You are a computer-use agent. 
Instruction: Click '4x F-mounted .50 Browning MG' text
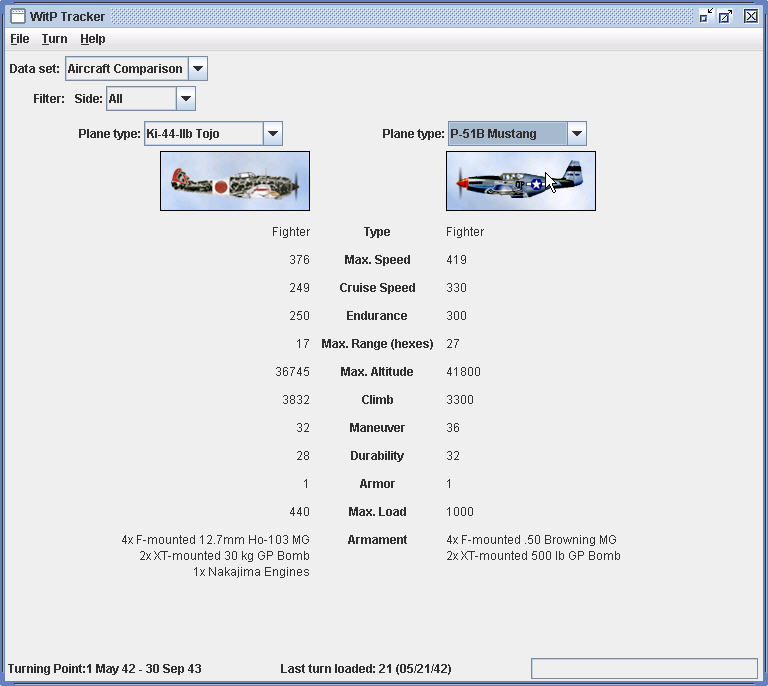[531, 540]
